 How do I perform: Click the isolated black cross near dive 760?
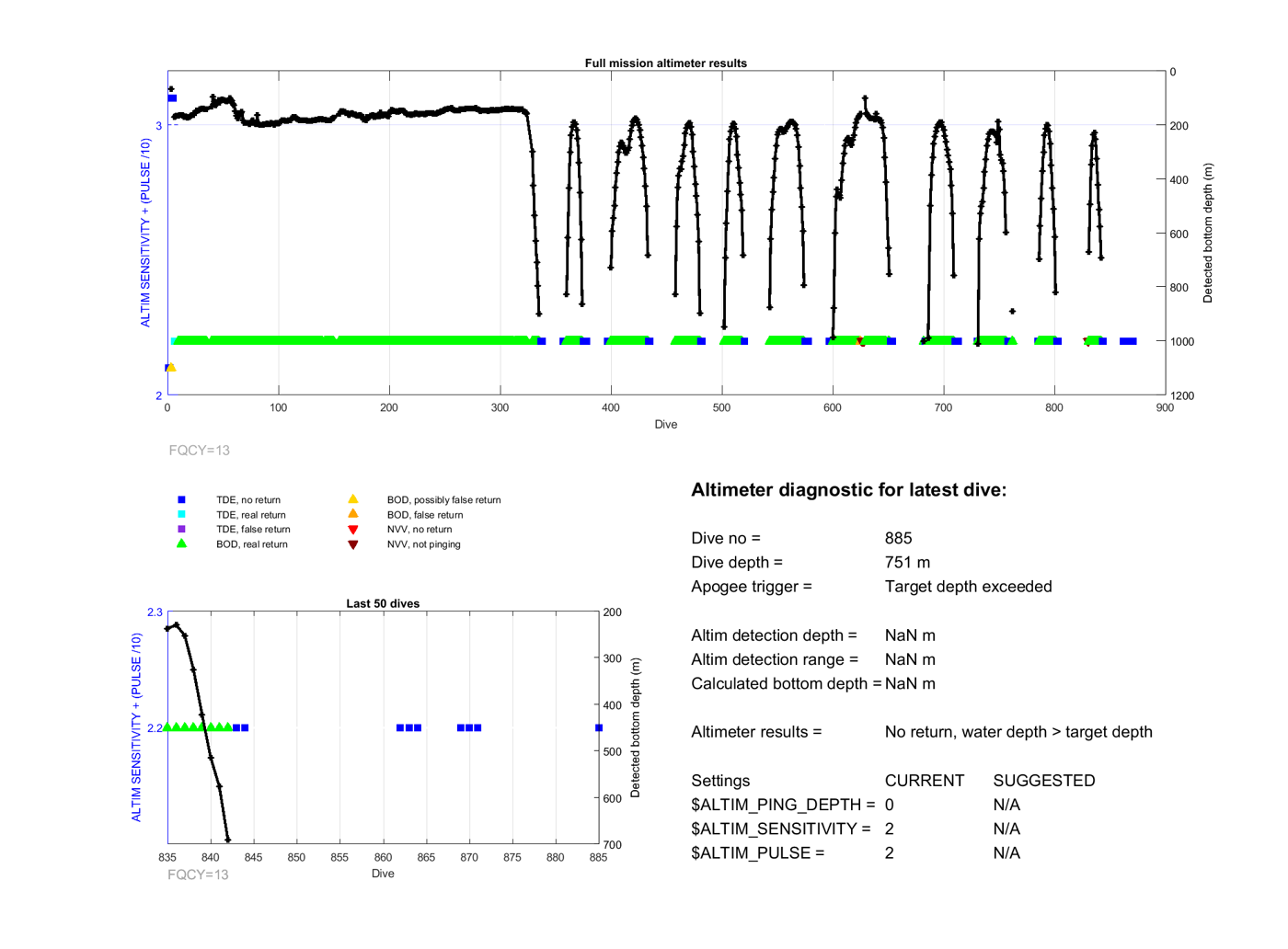pos(1012,312)
